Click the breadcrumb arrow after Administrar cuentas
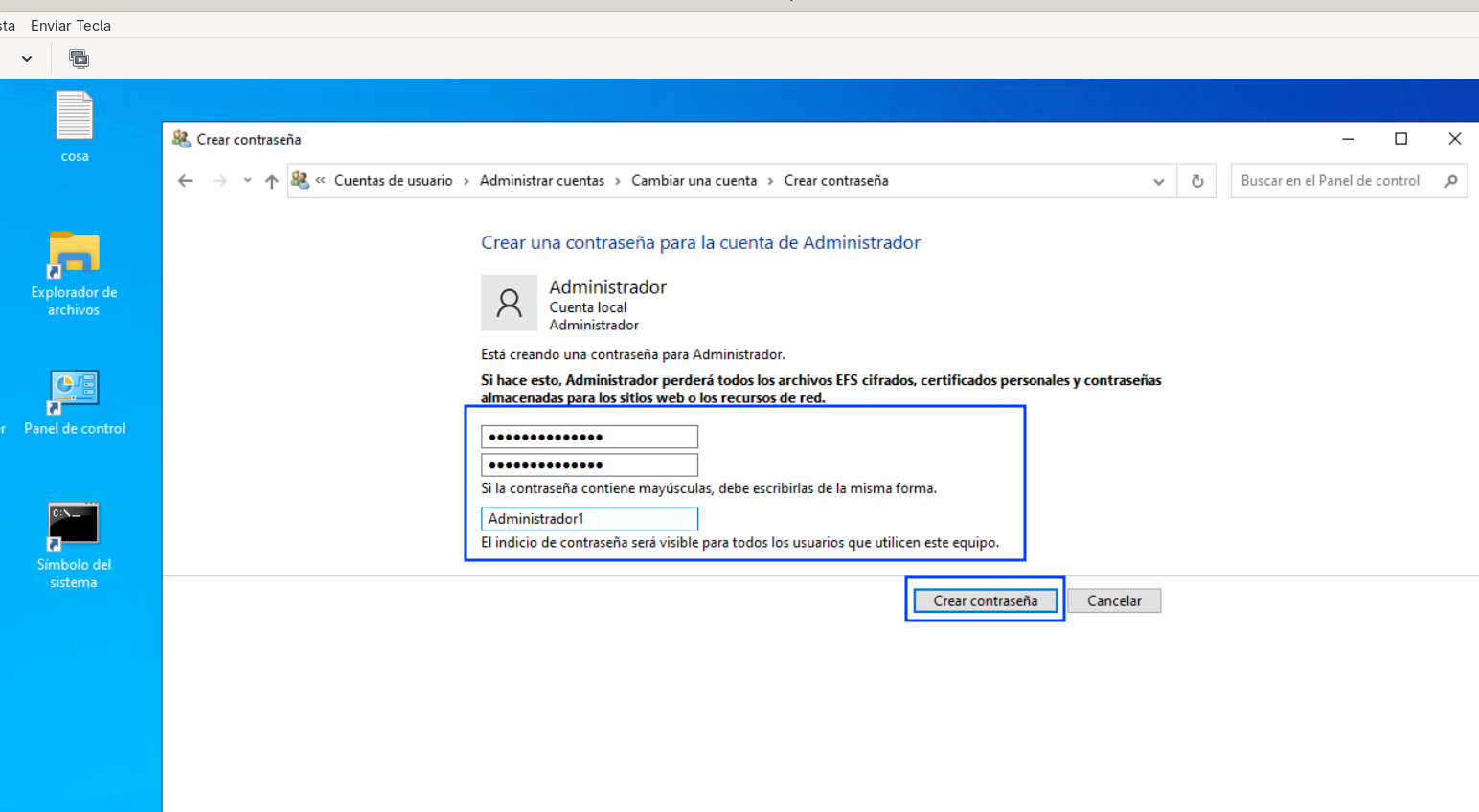Image resolution: width=1479 pixels, height=812 pixels. pyautogui.click(x=618, y=181)
